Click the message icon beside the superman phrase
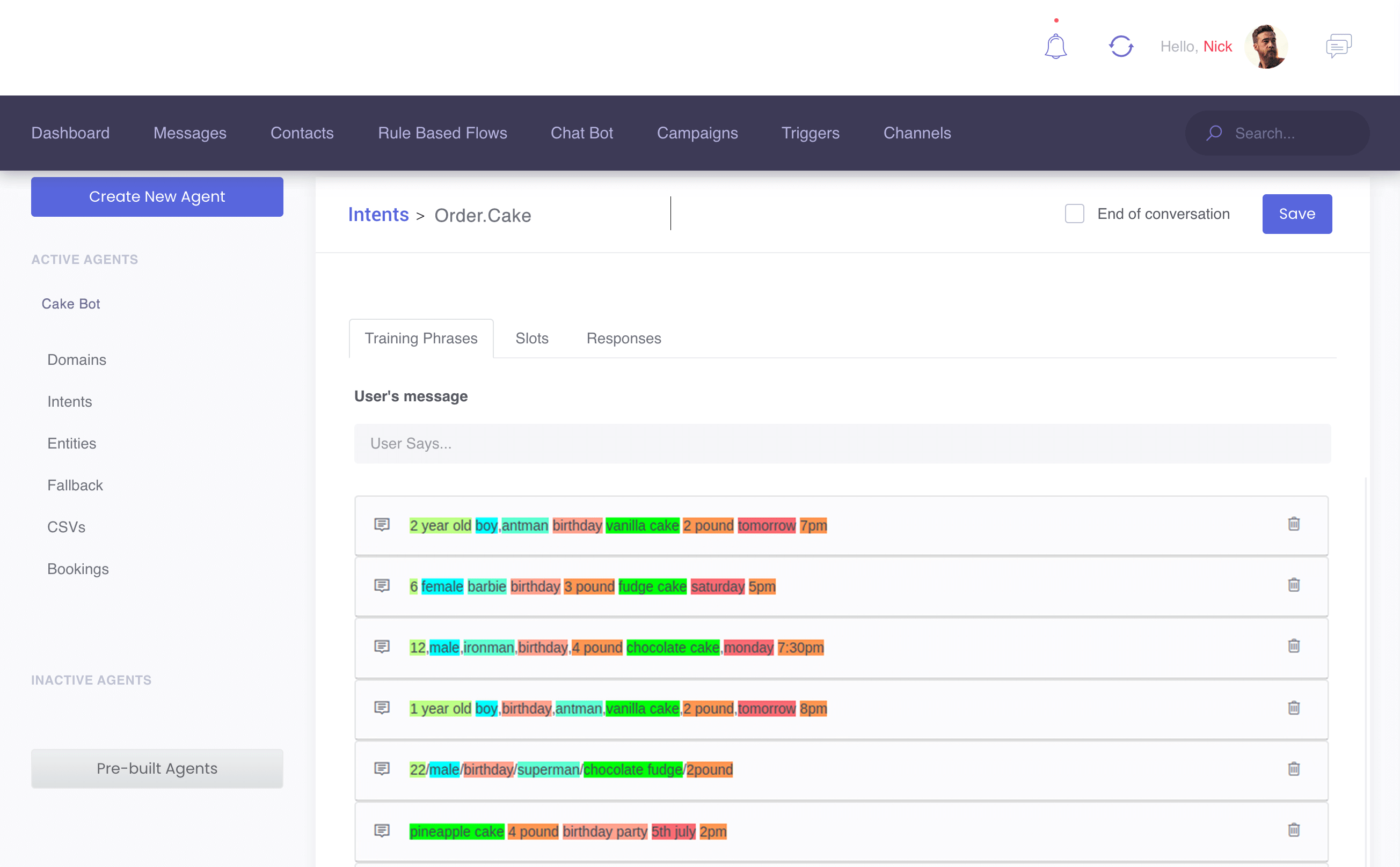 point(382,768)
